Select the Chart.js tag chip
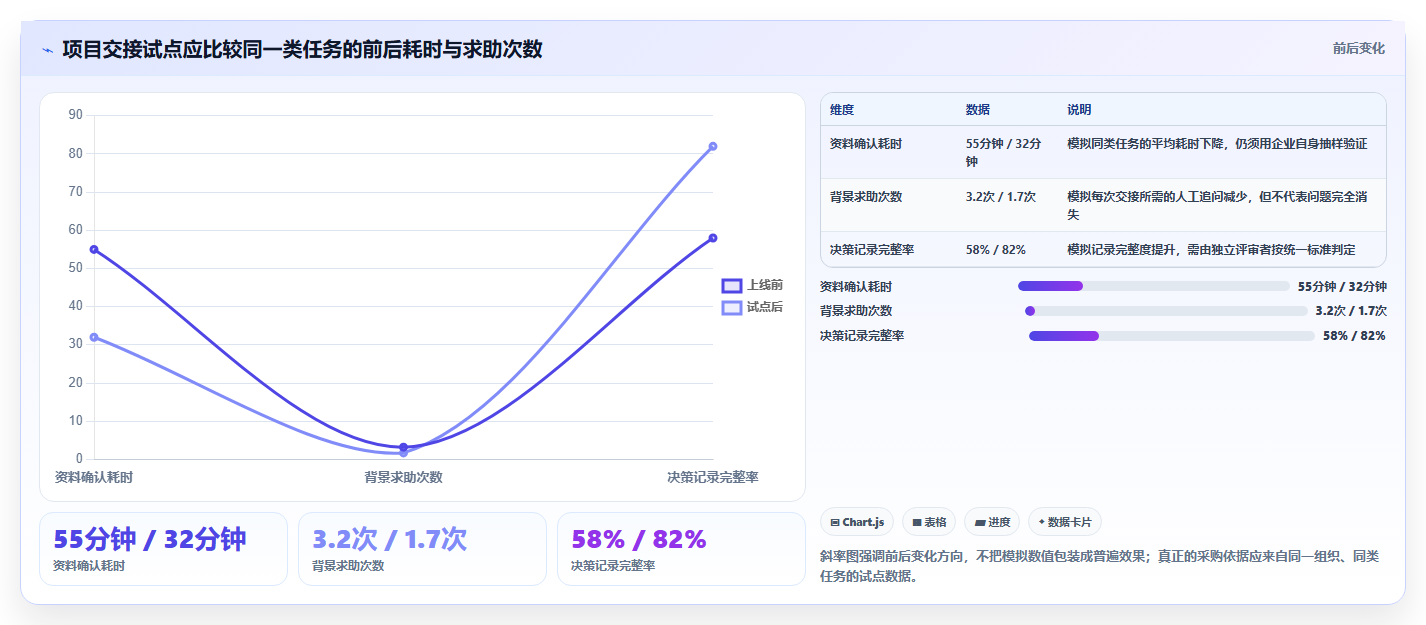 pyautogui.click(x=857, y=522)
